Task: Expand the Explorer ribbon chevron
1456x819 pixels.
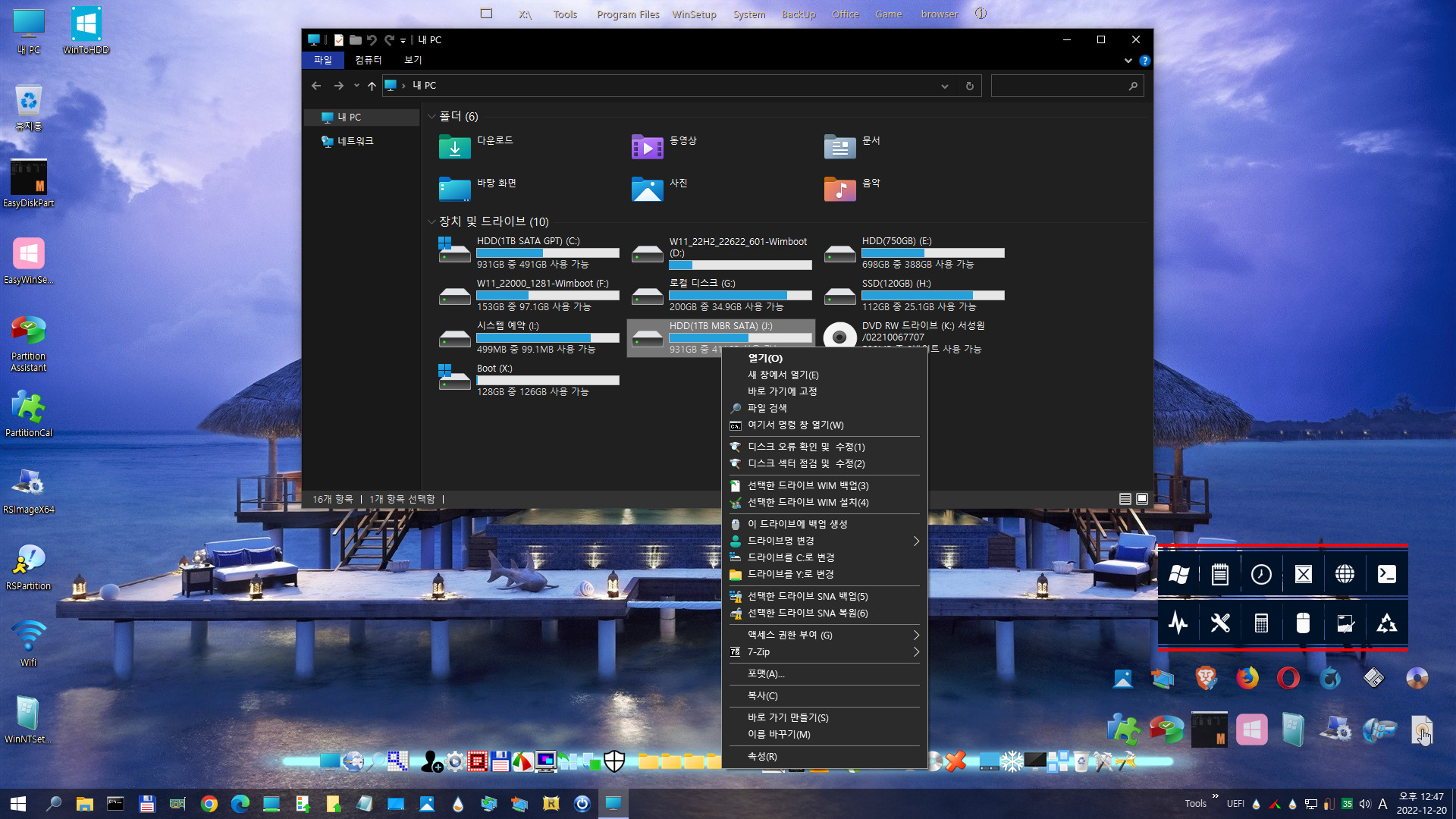Action: (x=1128, y=61)
